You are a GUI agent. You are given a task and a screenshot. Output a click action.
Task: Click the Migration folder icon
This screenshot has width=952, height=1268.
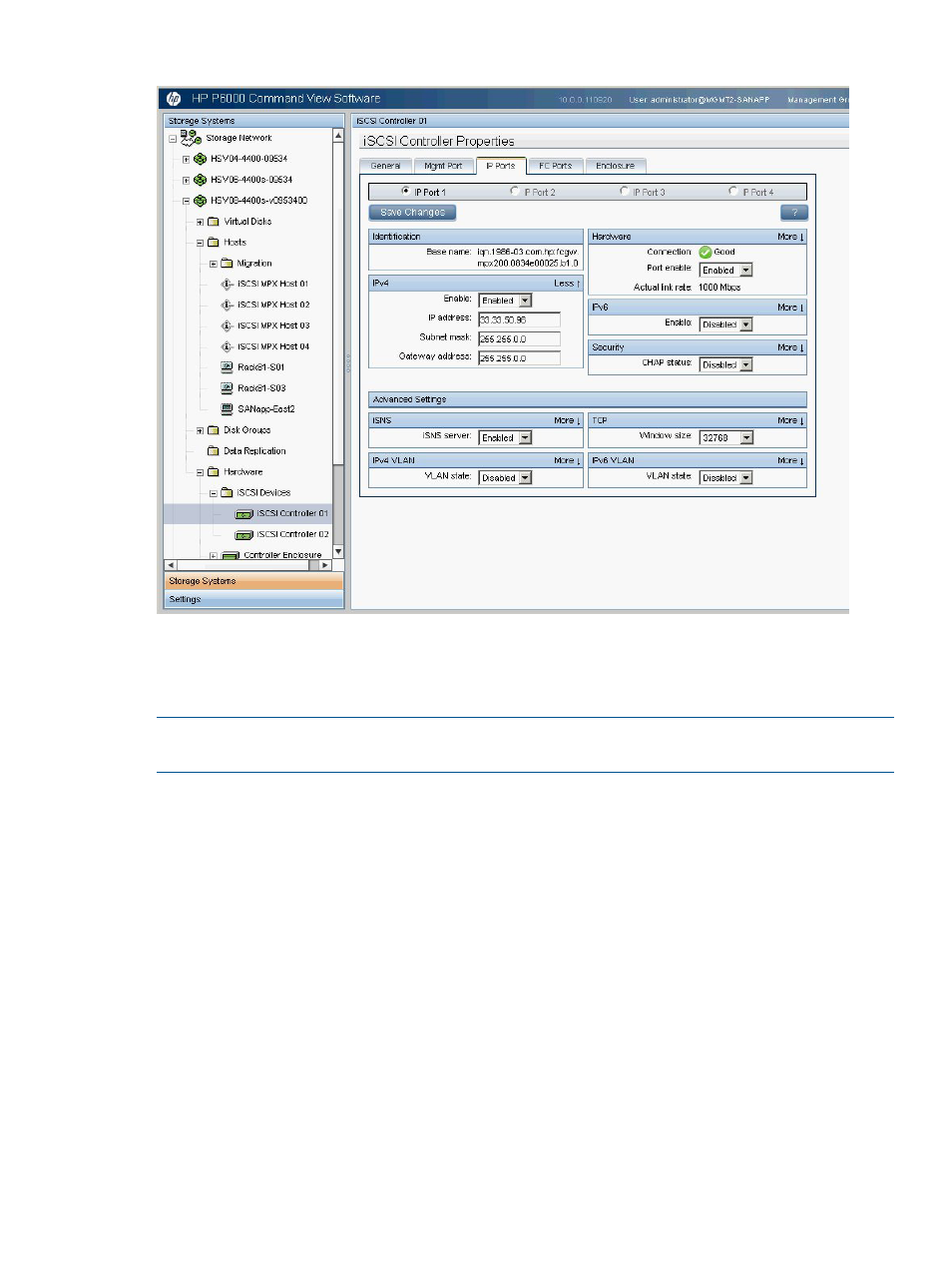tap(227, 264)
